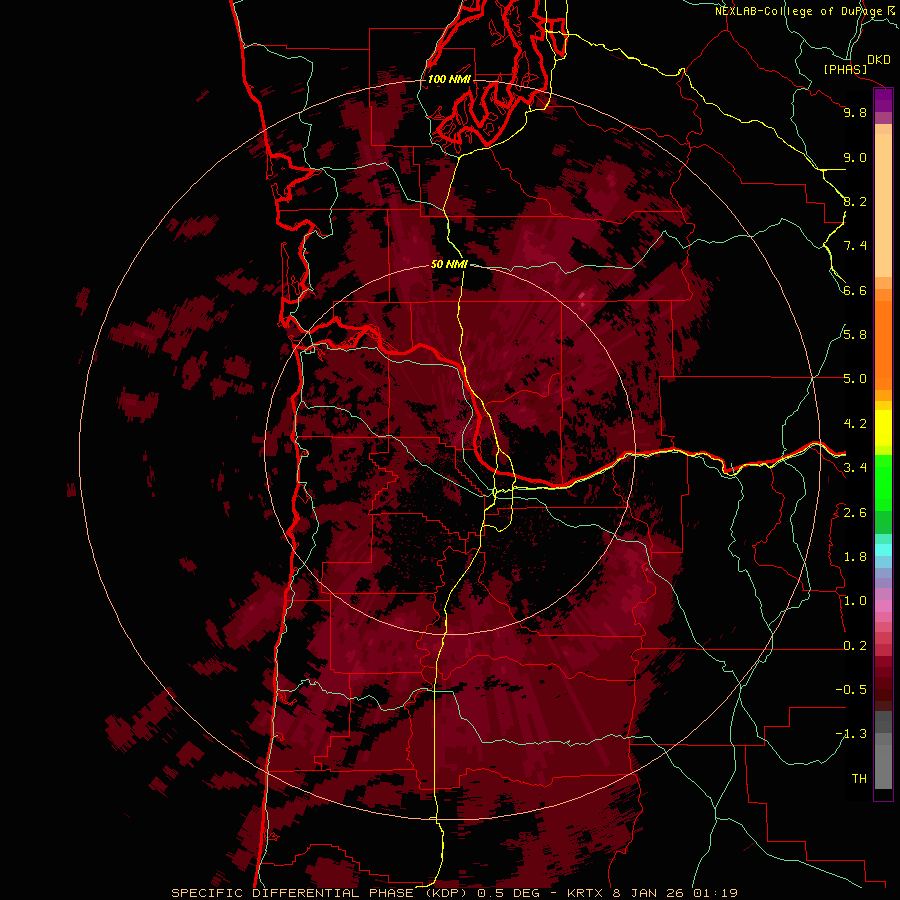
Task: Click the 7.4 scale value
Action: pyautogui.click(x=855, y=246)
